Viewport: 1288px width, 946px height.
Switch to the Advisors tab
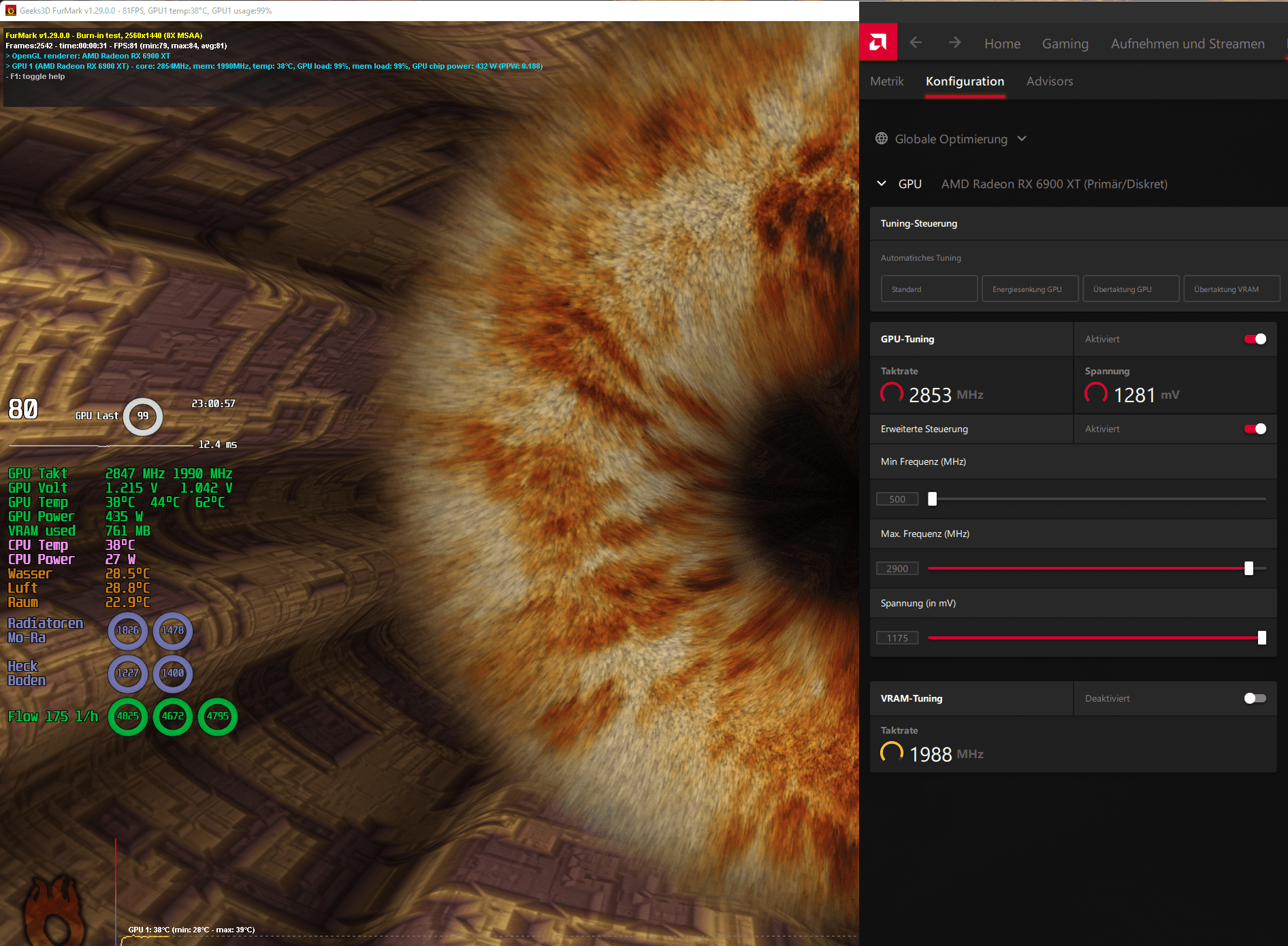(1050, 81)
